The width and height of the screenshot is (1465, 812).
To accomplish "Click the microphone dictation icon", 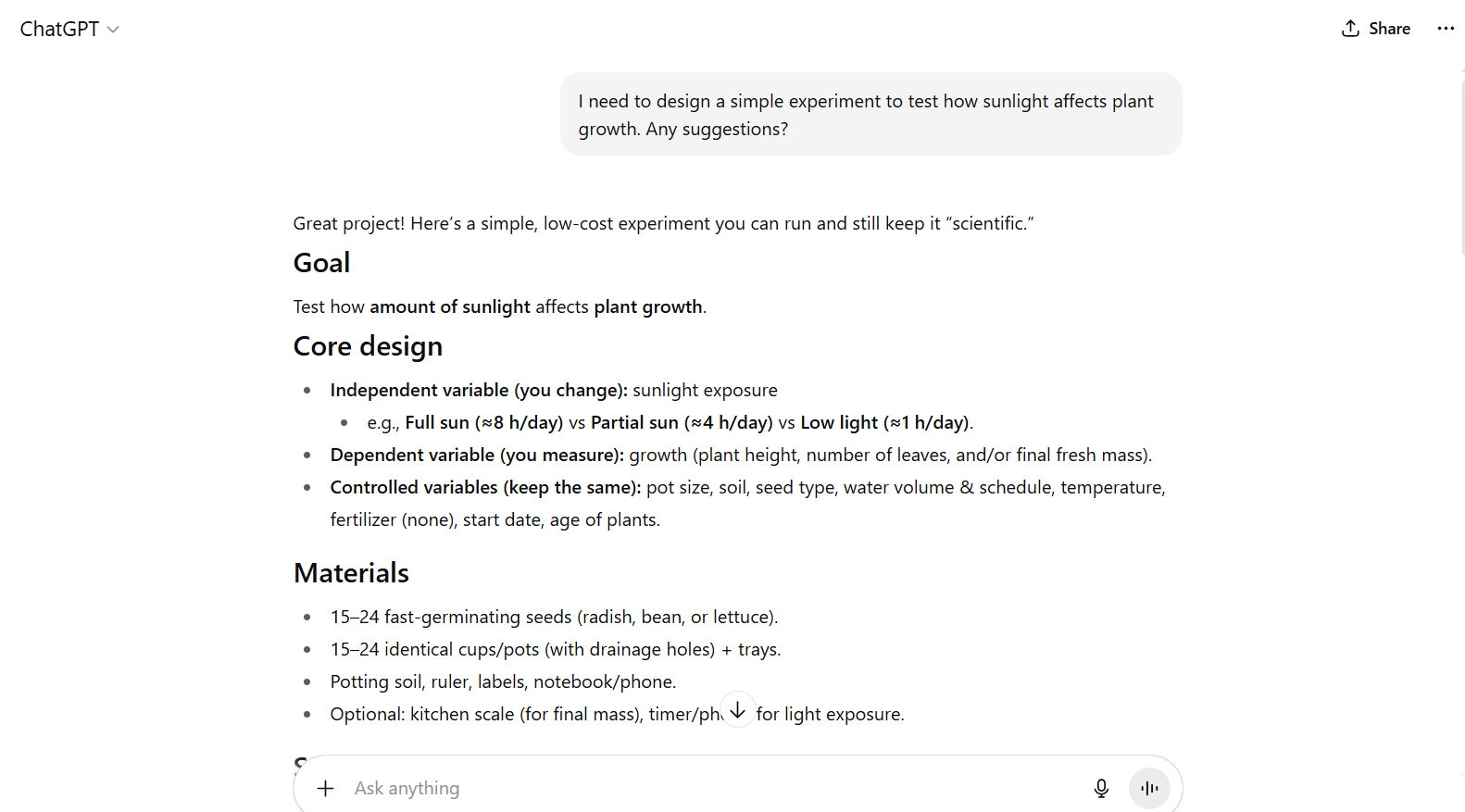I will pyautogui.click(x=1101, y=788).
